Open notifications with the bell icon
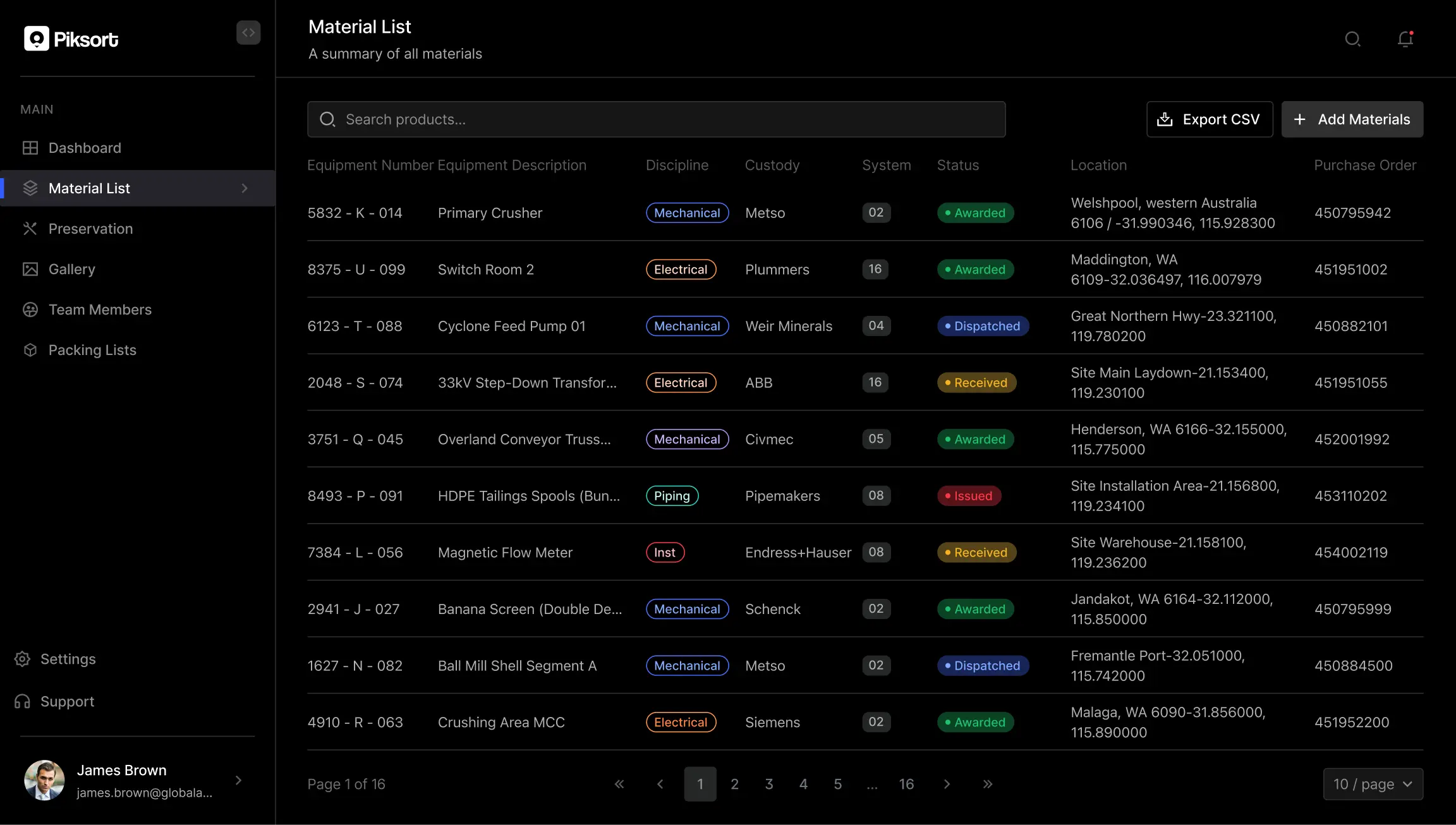This screenshot has height=825, width=1456. point(1404,39)
